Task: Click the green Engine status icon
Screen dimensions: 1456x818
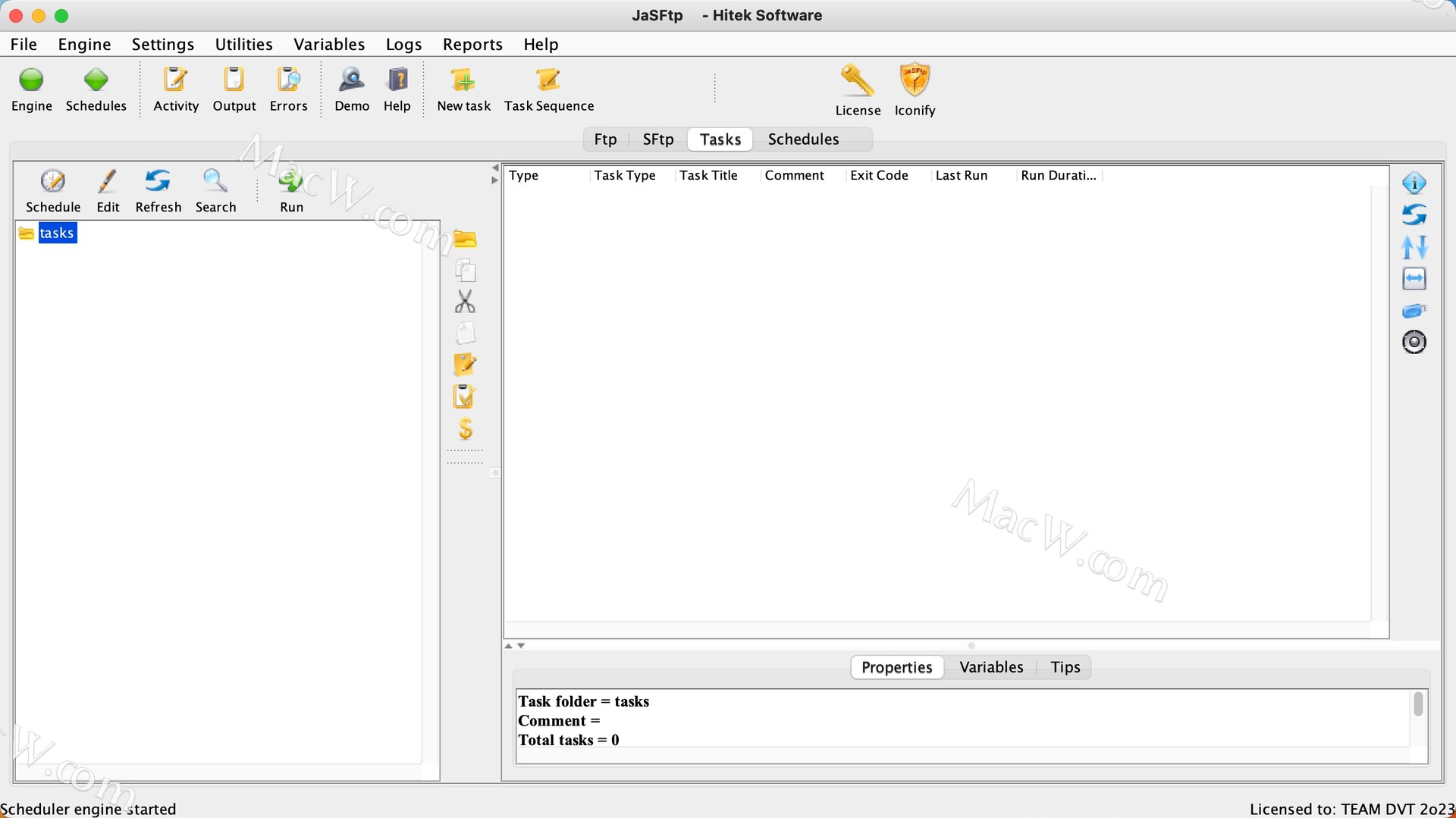Action: coord(32,80)
